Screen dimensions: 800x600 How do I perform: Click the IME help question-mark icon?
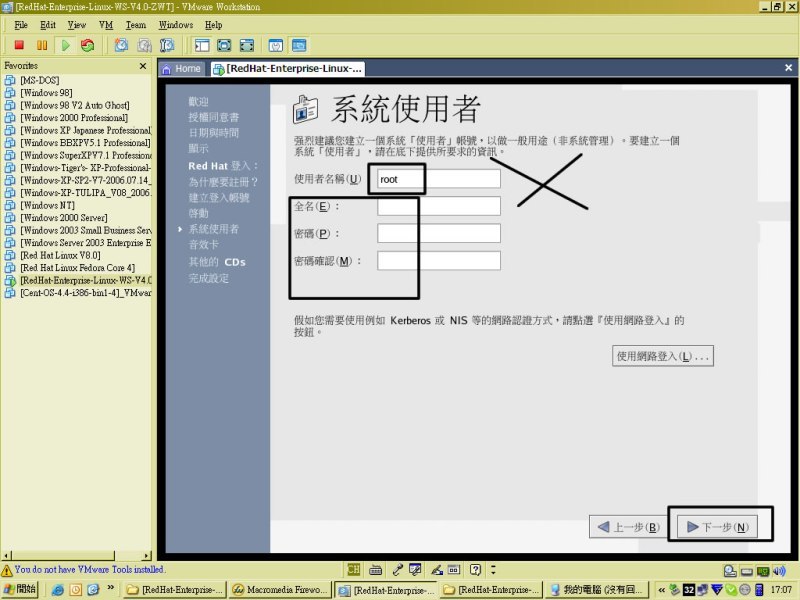tap(476, 570)
